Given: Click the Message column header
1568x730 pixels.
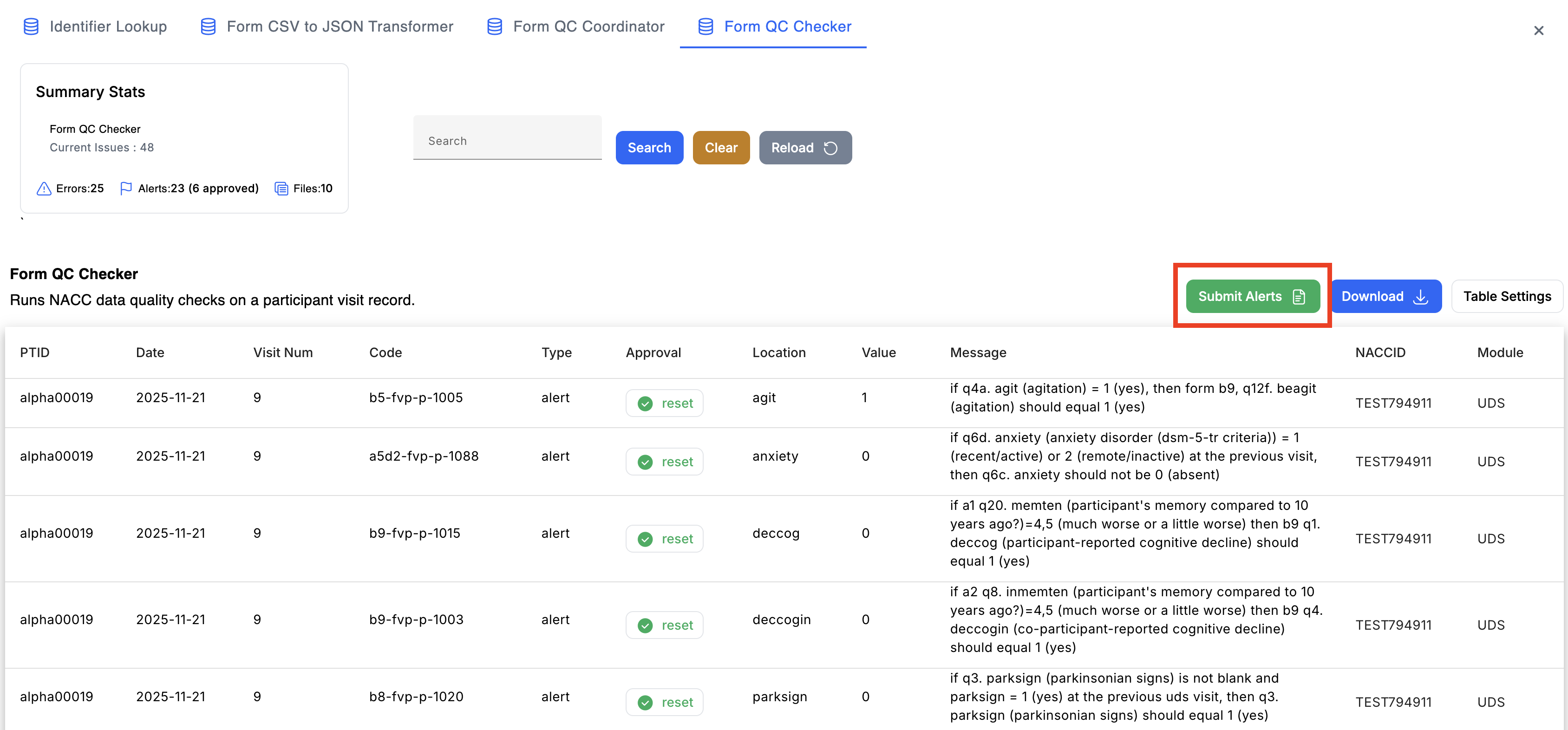Looking at the screenshot, I should pyautogui.click(x=978, y=353).
